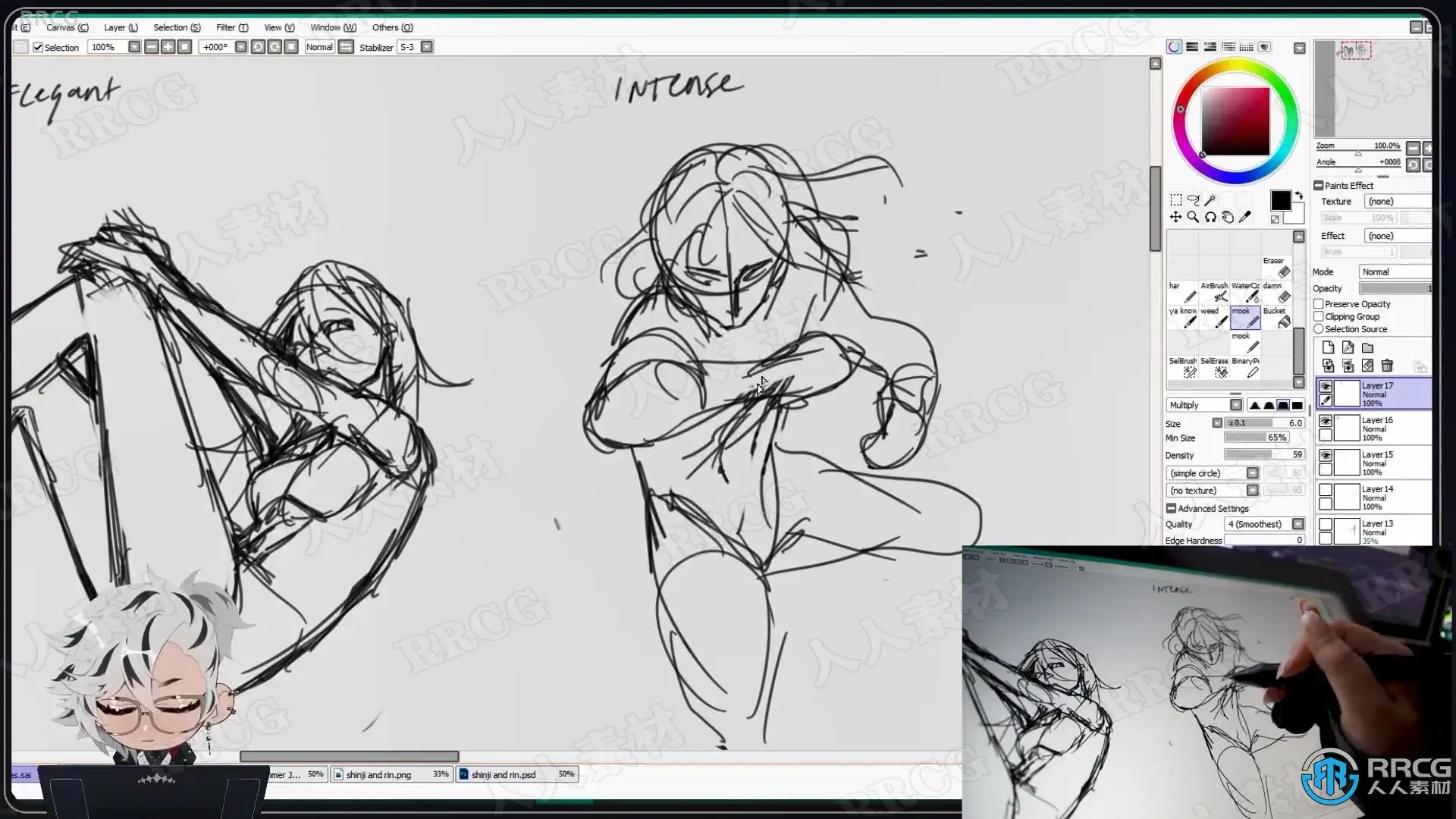
Task: Hide Layer 16 using eye icon
Action: click(x=1326, y=421)
